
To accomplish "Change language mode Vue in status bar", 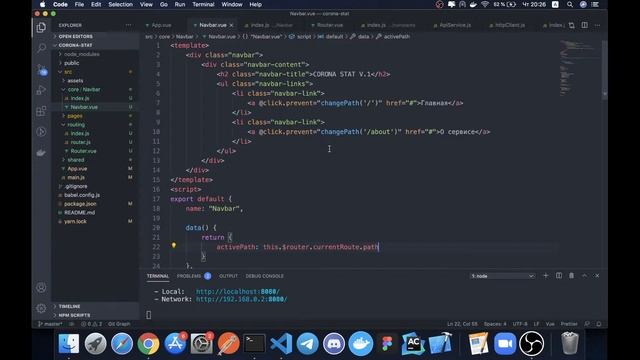I will coord(550,324).
